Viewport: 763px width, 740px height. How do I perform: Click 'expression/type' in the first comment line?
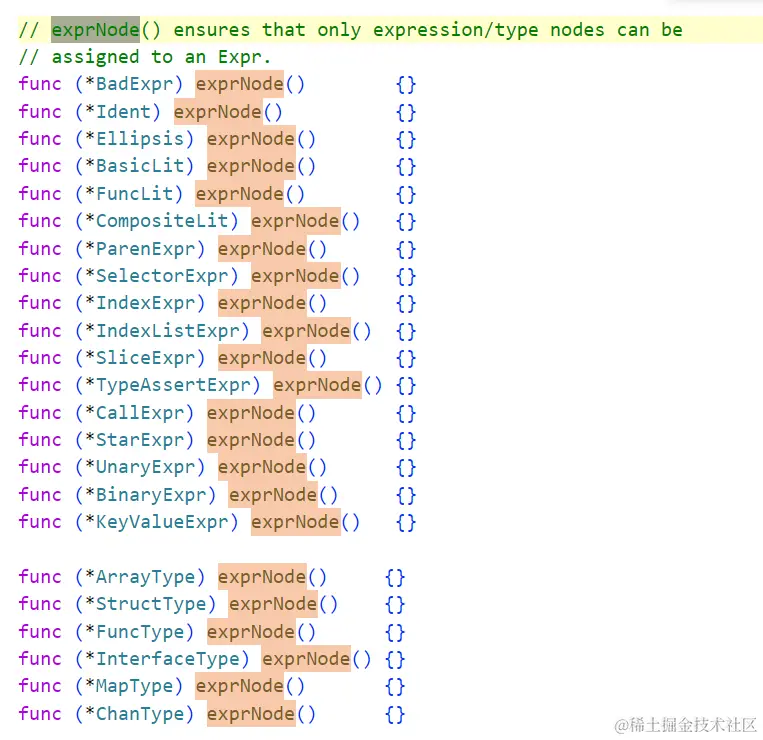click(x=455, y=30)
